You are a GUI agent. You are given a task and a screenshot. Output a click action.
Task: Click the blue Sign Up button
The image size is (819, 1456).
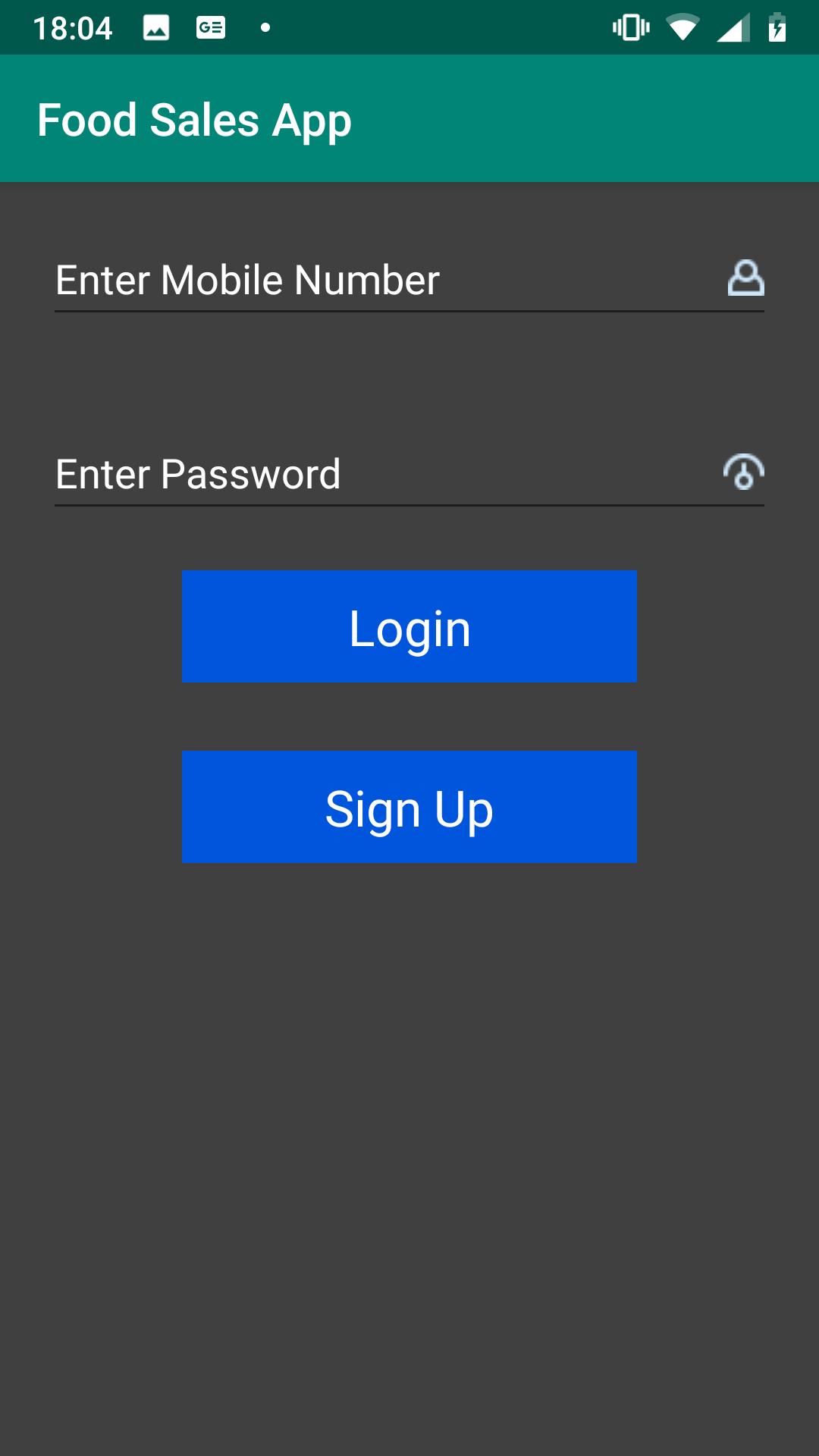409,807
